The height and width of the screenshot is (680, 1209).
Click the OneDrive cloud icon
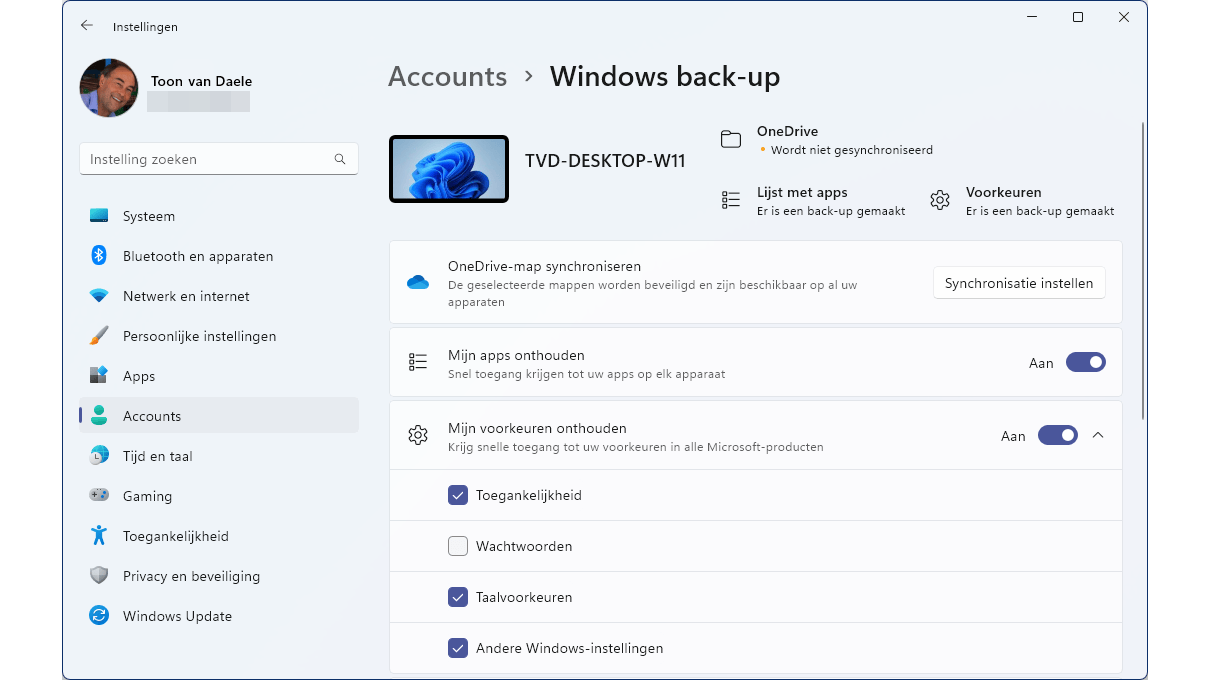418,283
